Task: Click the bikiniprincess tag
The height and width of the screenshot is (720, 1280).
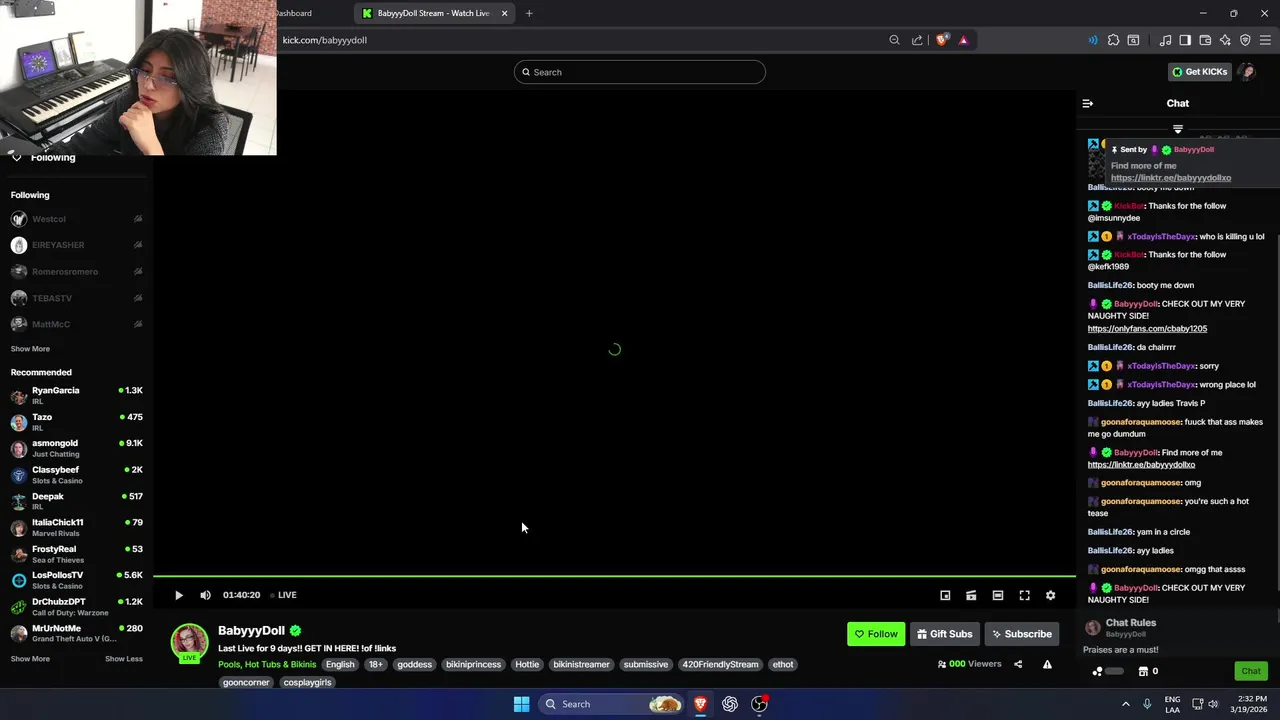Action: pyautogui.click(x=473, y=665)
